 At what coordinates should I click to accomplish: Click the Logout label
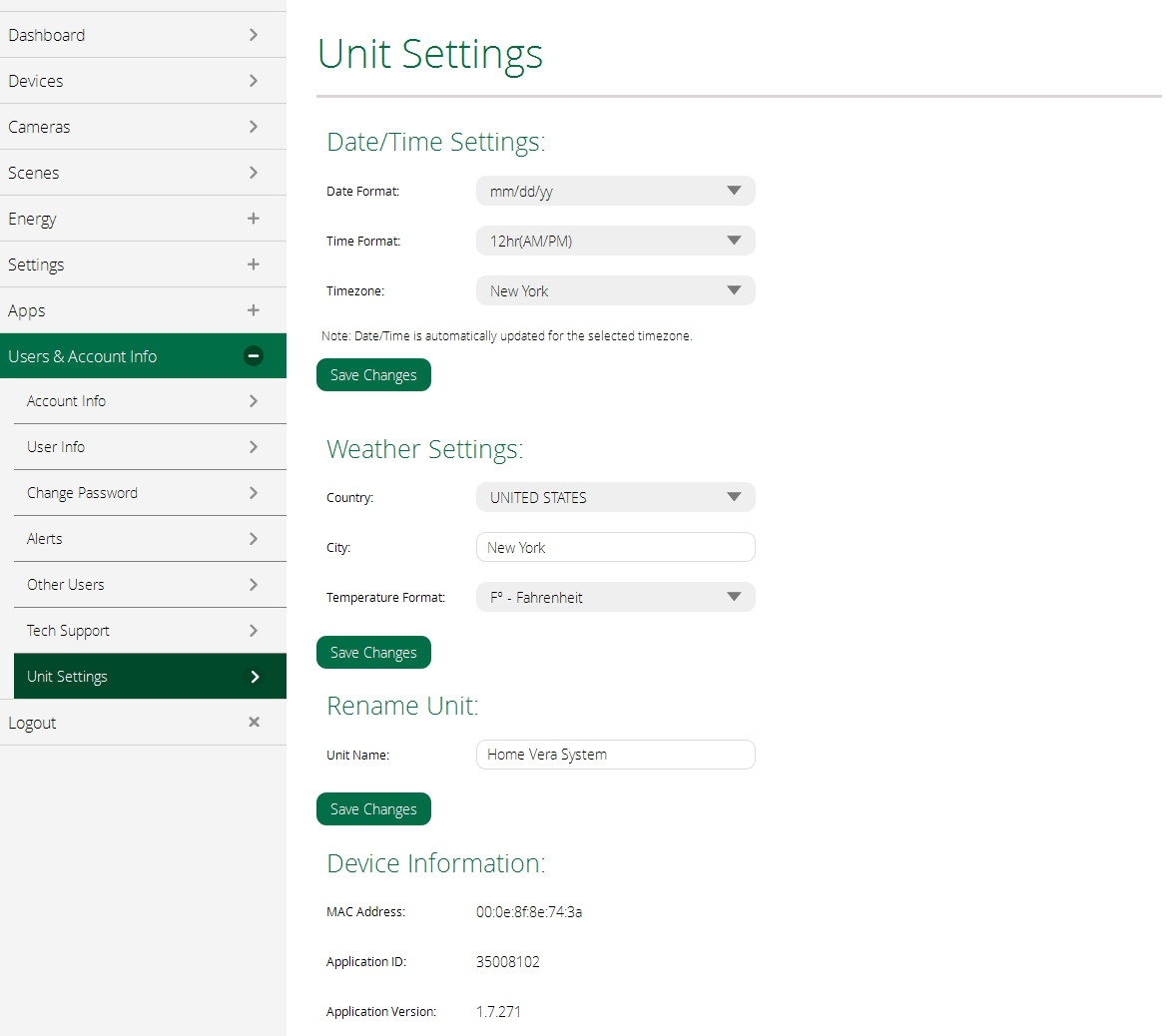pyautogui.click(x=32, y=723)
